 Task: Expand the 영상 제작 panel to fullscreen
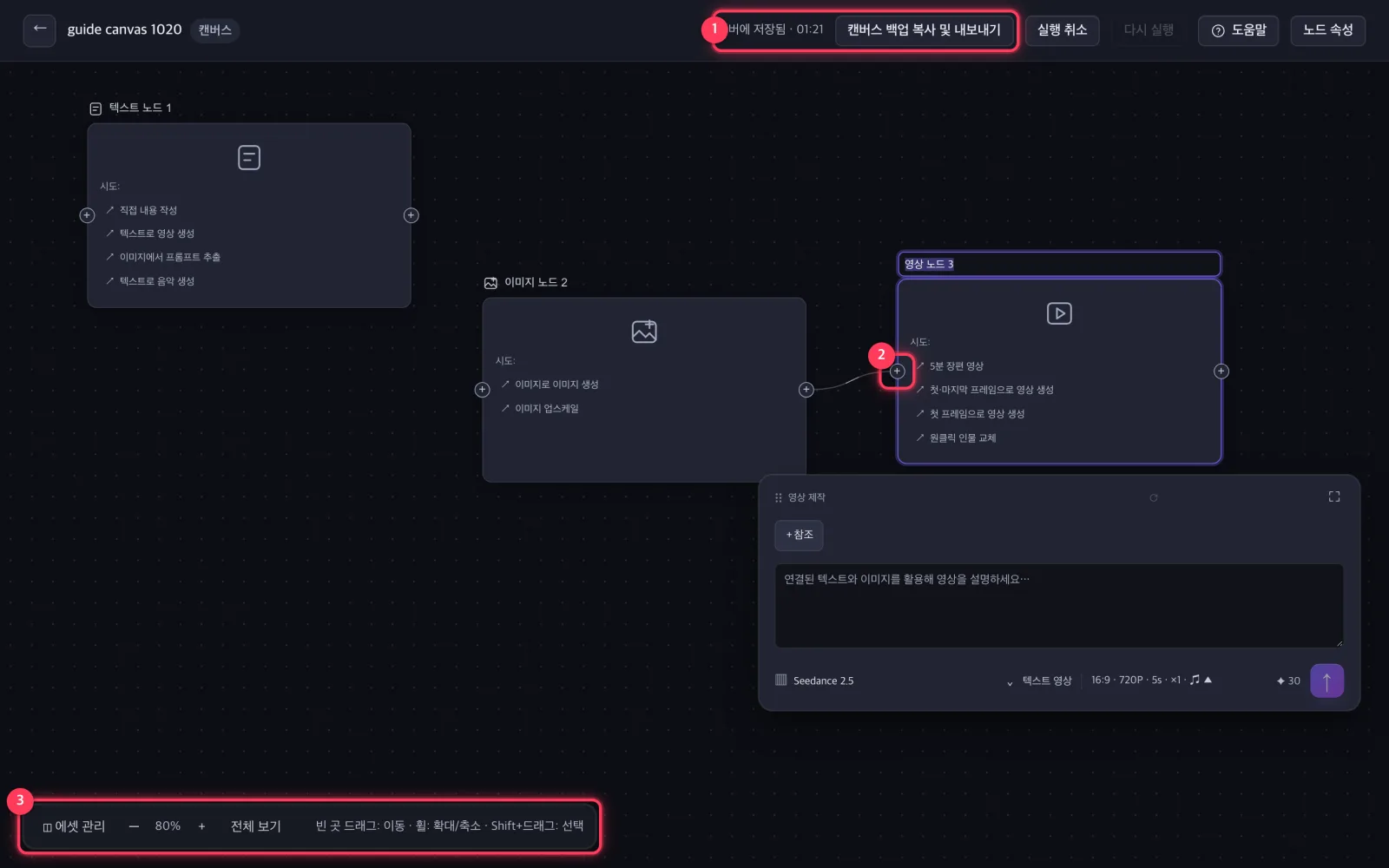pos(1334,496)
